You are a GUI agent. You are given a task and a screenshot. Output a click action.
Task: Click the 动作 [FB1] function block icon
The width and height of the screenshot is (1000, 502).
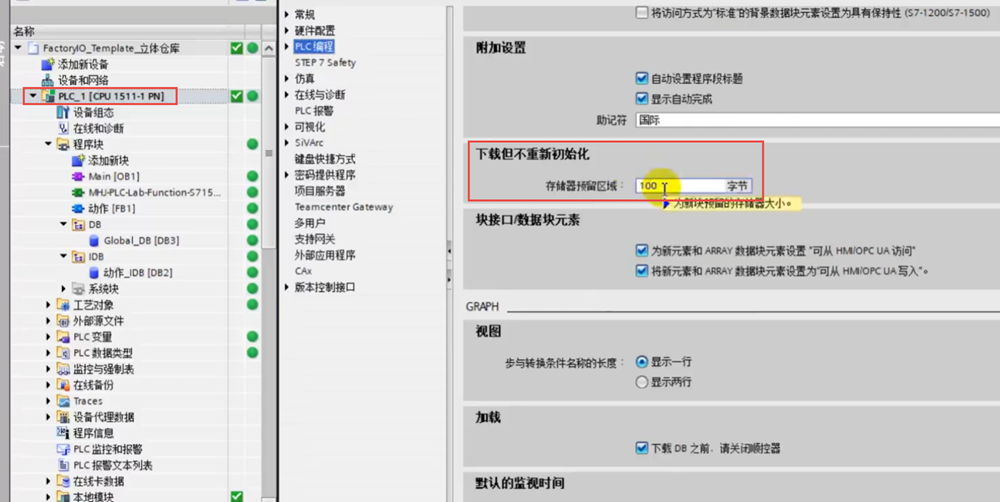point(78,208)
